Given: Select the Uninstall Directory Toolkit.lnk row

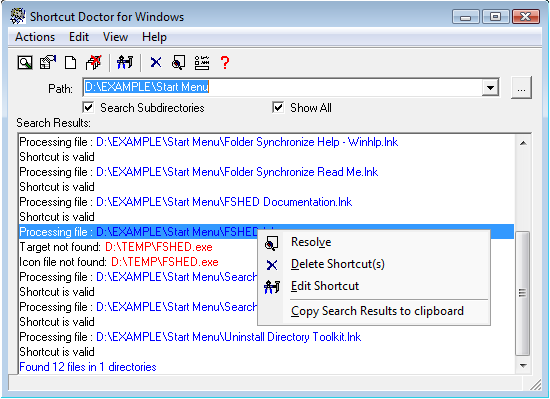Looking at the screenshot, I should click(x=266, y=337).
